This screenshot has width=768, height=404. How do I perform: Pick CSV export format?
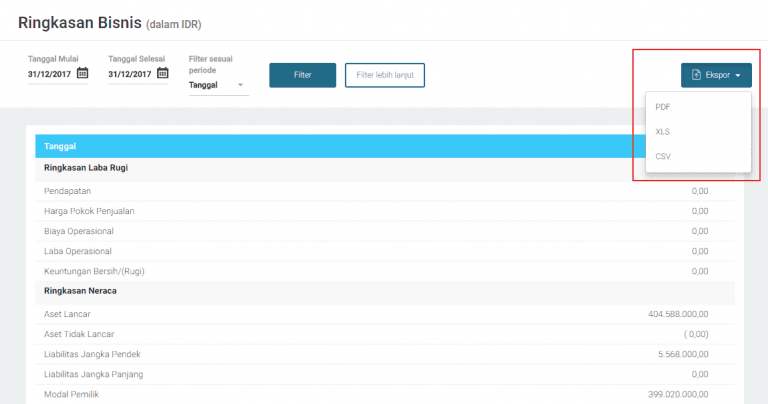point(663,156)
